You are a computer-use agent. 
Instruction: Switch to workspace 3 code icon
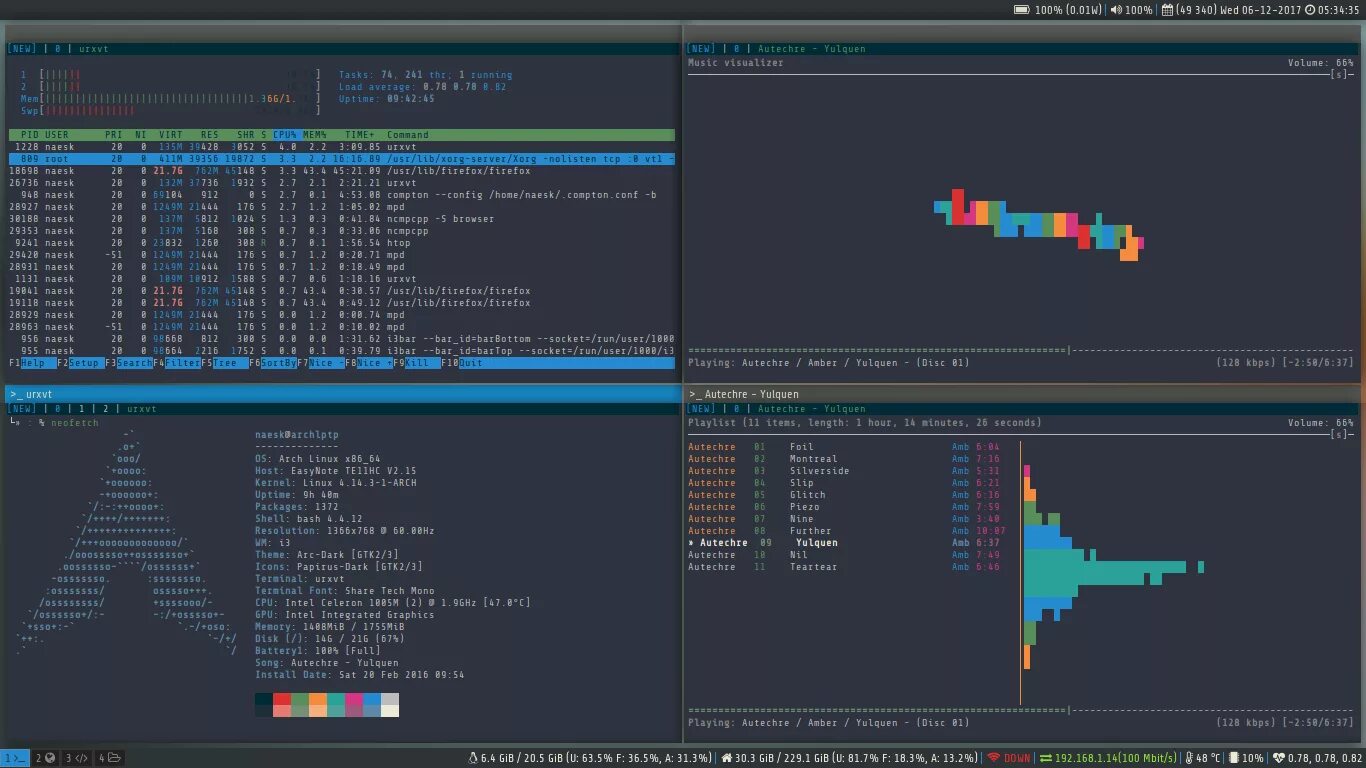[76, 758]
